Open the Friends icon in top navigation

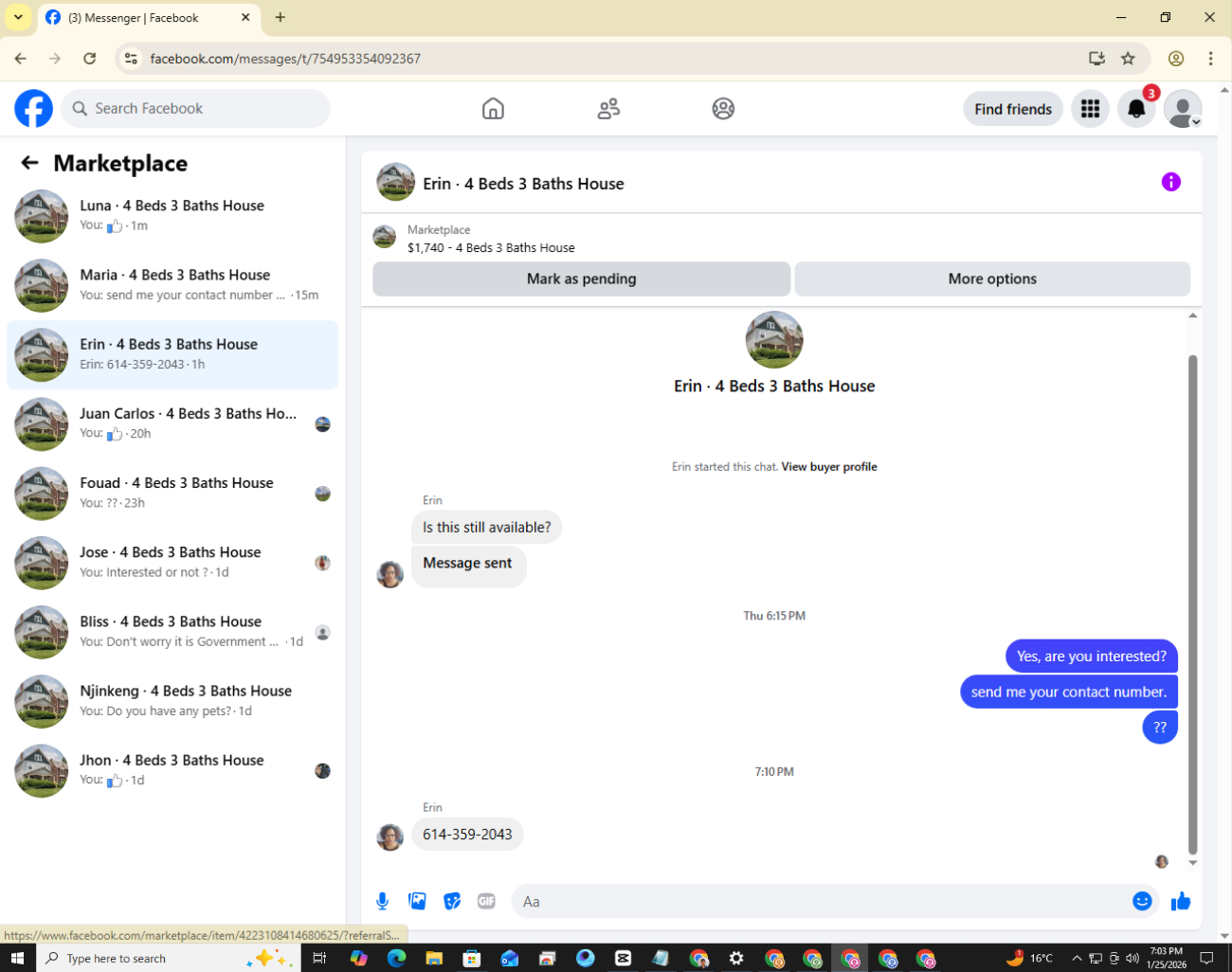[x=608, y=109]
